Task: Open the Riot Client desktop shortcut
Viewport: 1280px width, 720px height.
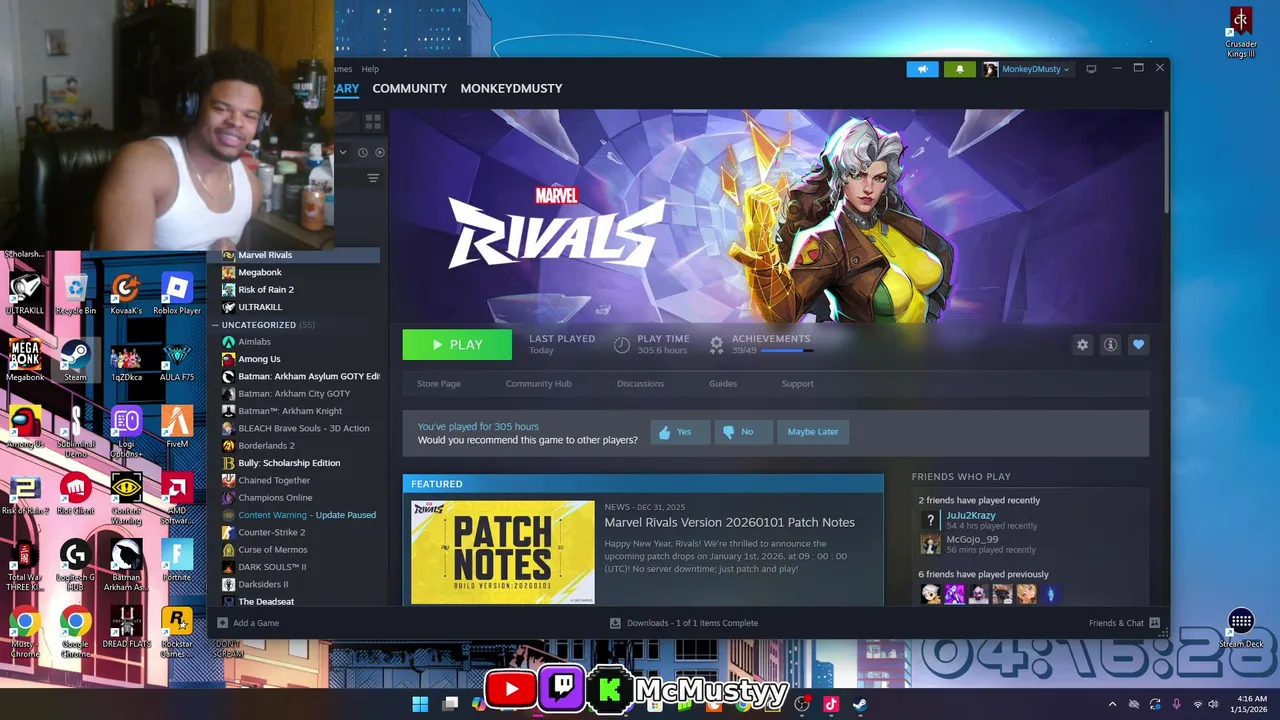Action: (x=76, y=495)
